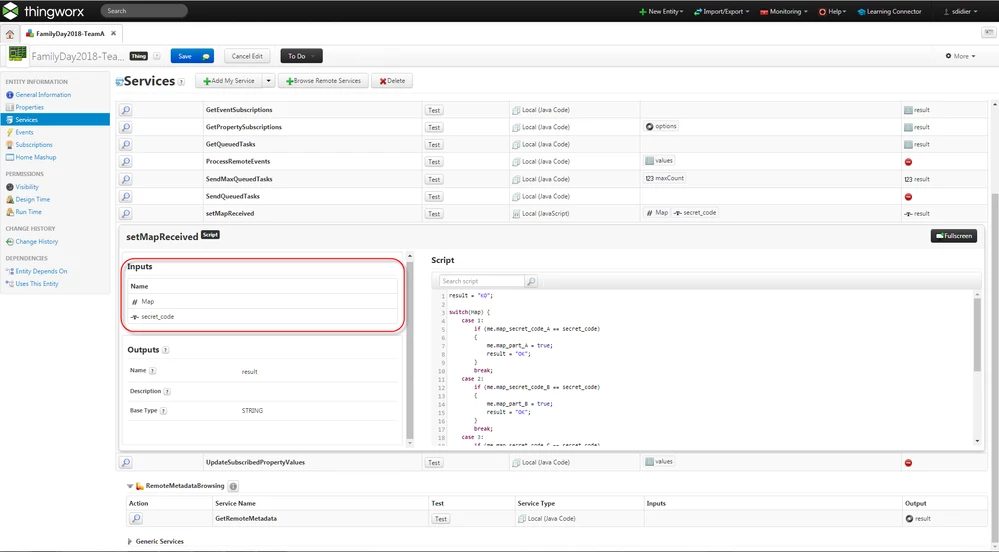
Task: Click help icon beside Base Type label
Action: (163, 411)
